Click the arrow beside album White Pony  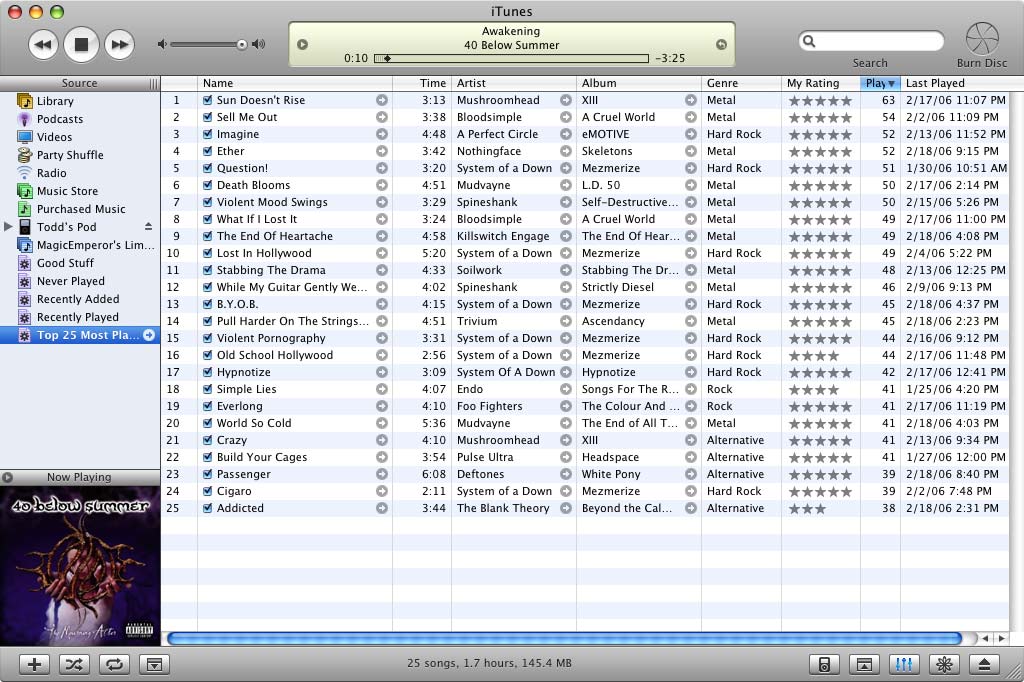(x=690, y=474)
